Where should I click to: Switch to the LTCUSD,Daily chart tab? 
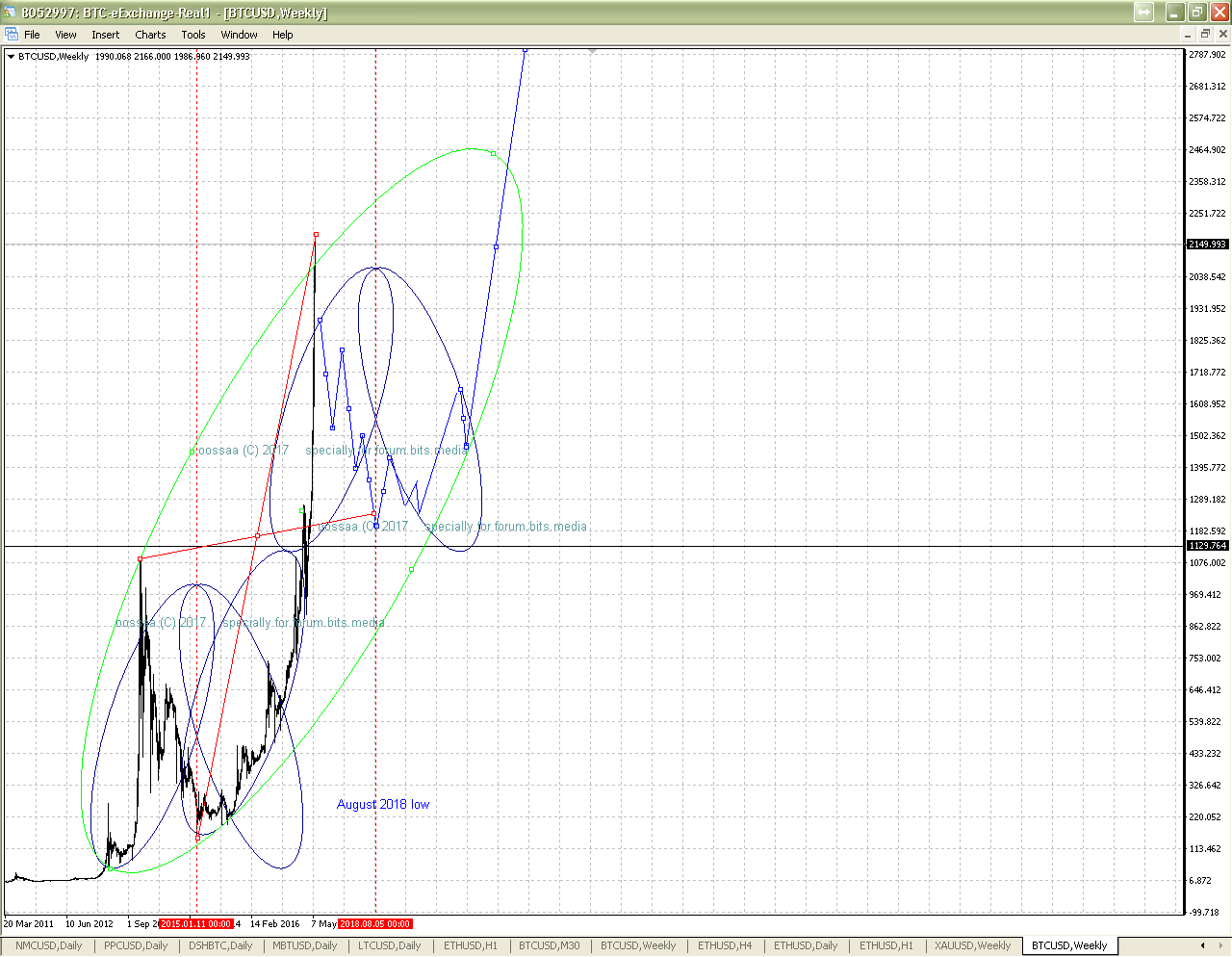pyautogui.click(x=390, y=945)
